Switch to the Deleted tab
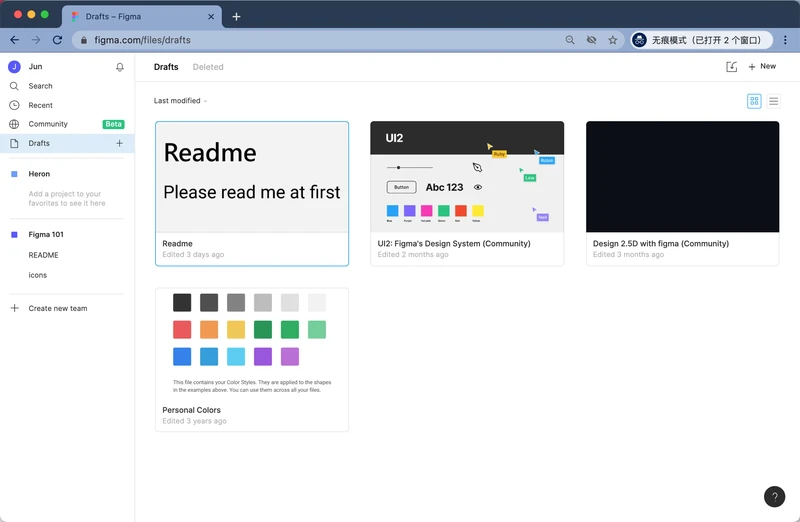800x522 pixels. [x=208, y=67]
